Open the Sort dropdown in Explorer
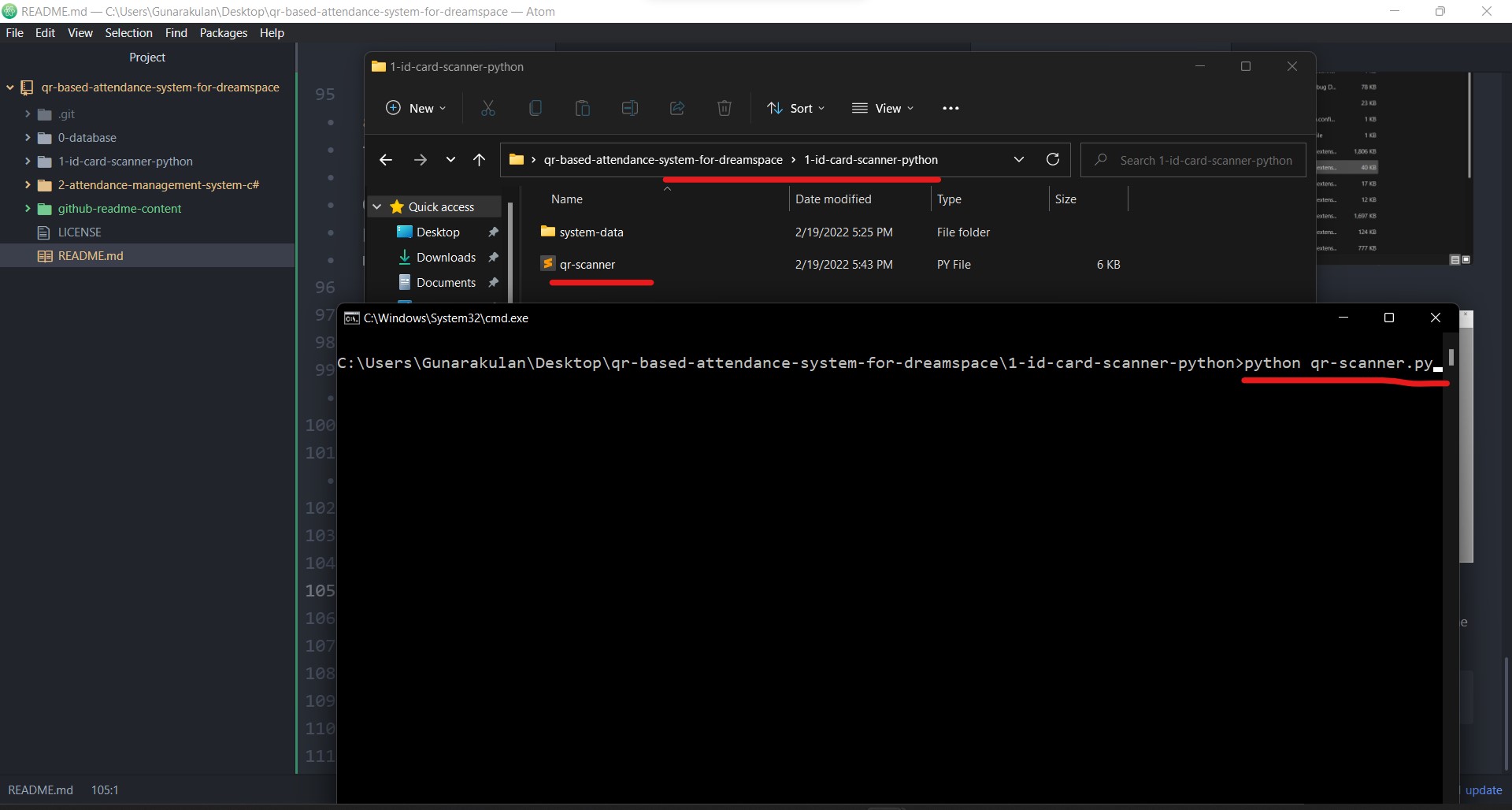 click(796, 108)
